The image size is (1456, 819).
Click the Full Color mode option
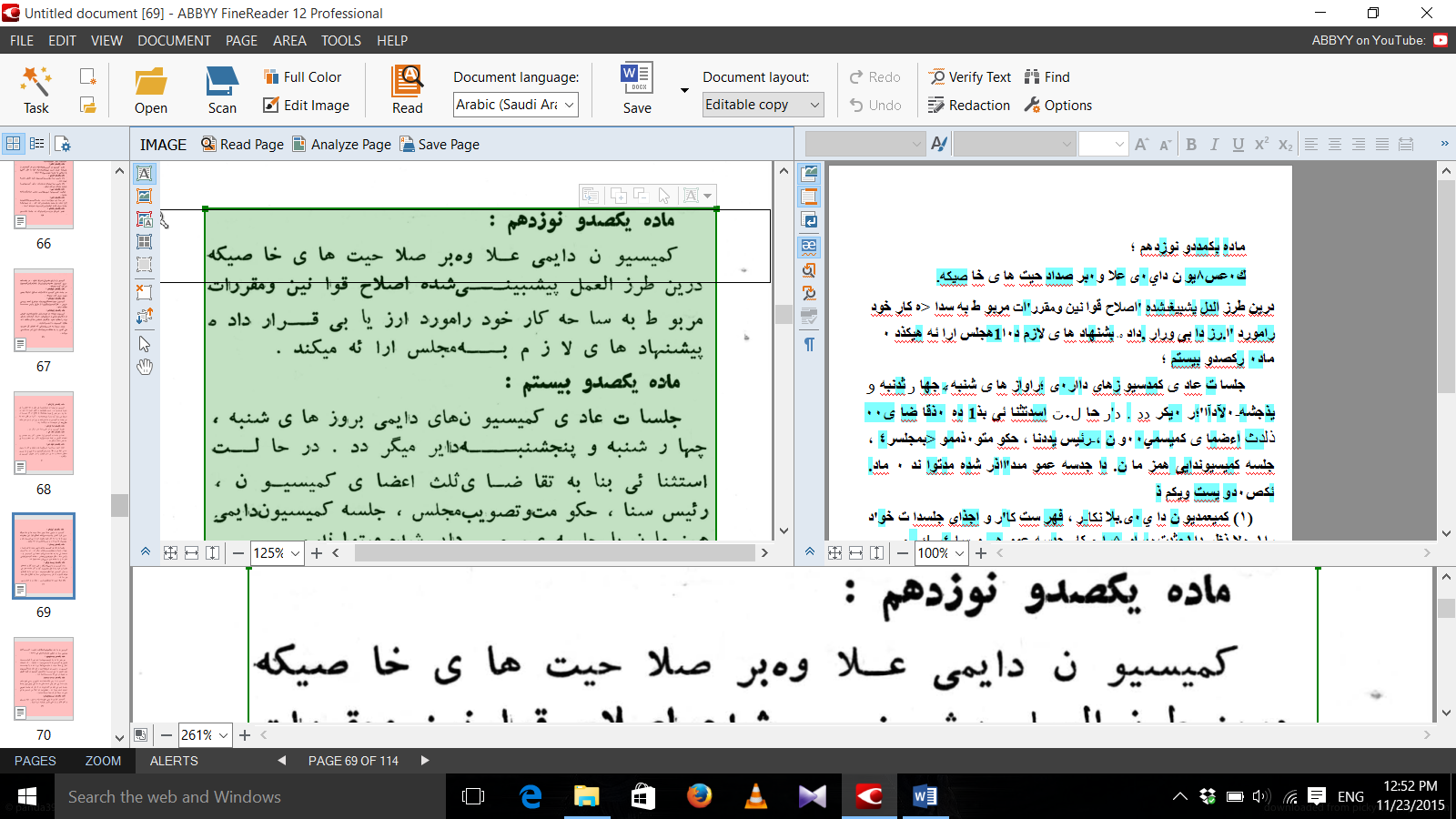[302, 77]
